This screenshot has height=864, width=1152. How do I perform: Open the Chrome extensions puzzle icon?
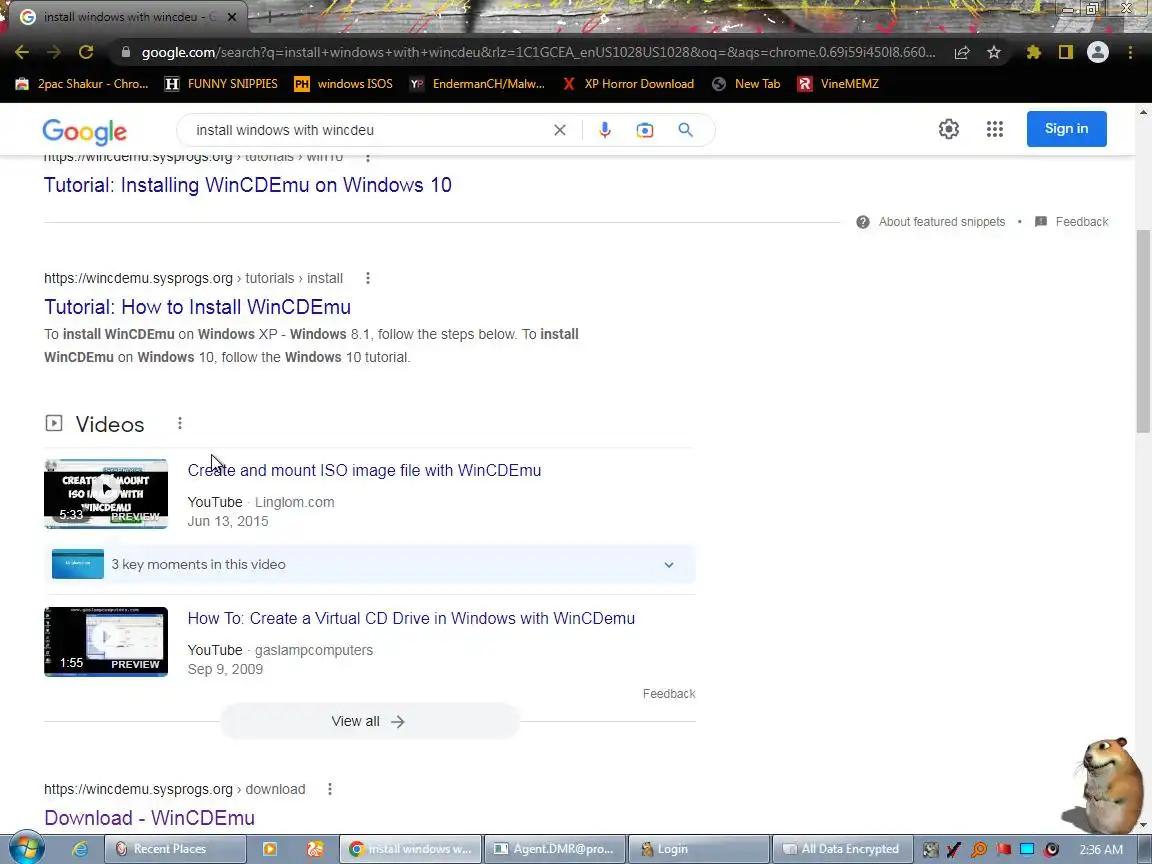pyautogui.click(x=1034, y=52)
